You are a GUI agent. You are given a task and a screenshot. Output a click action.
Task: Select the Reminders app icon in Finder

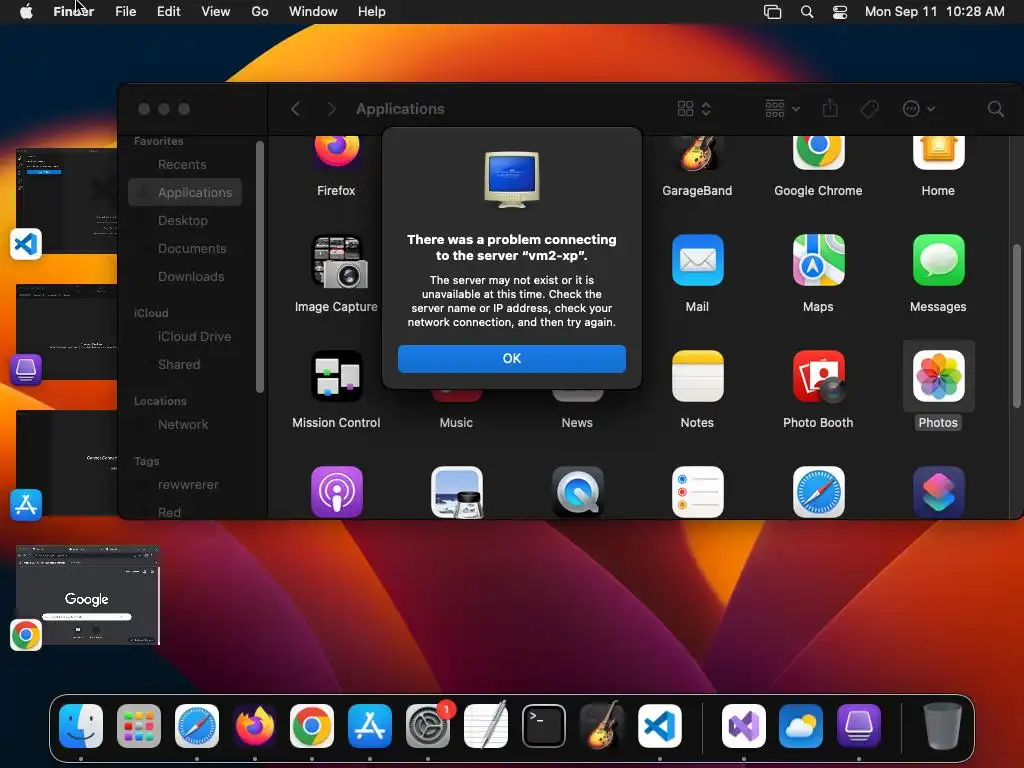coord(697,492)
